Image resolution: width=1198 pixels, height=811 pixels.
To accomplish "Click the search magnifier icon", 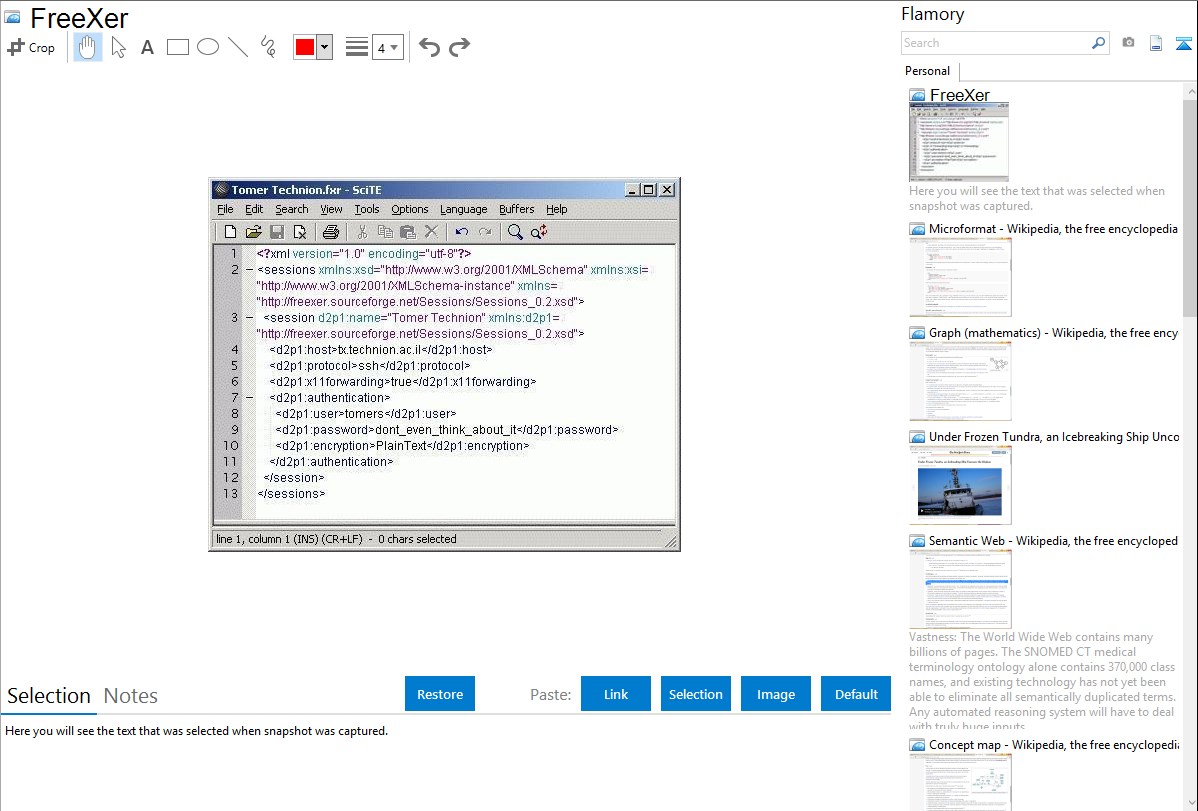I will [x=1098, y=43].
